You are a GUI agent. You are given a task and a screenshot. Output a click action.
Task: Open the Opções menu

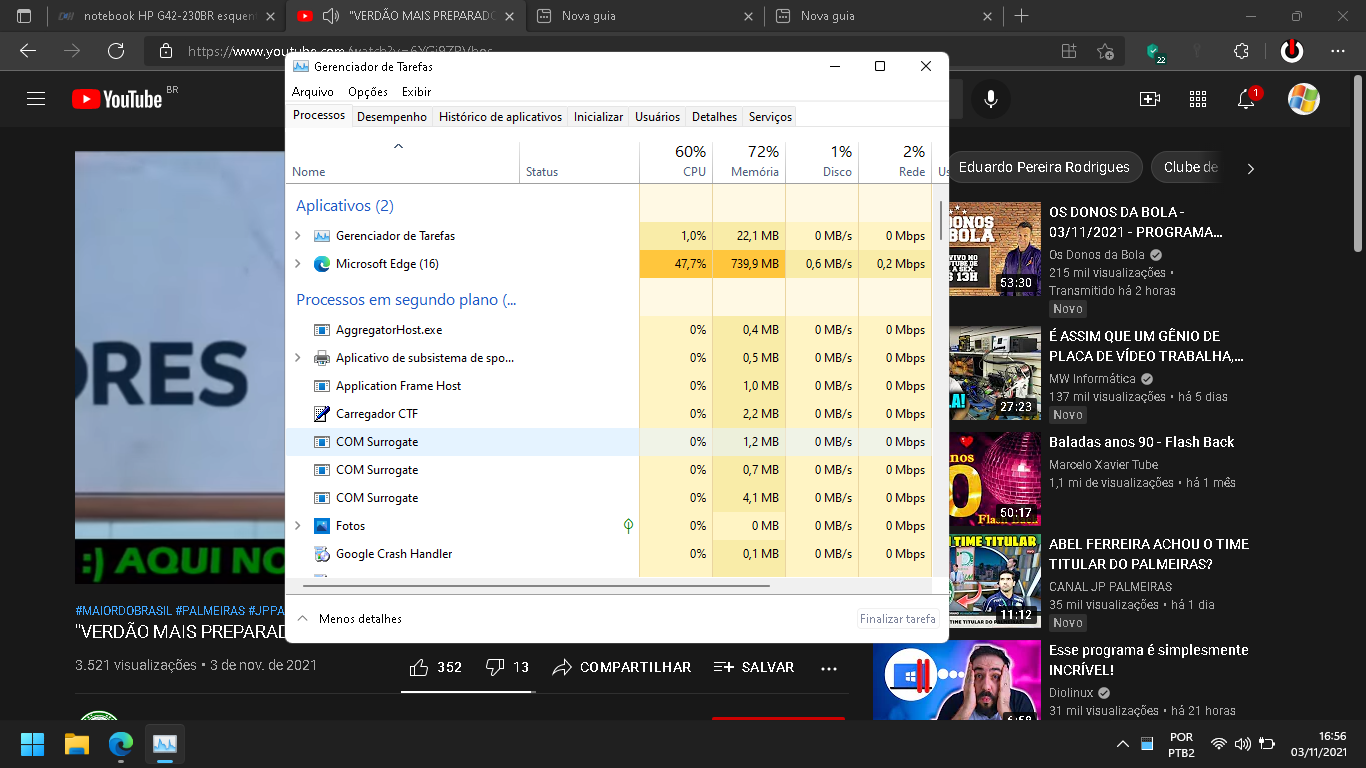coord(368,91)
